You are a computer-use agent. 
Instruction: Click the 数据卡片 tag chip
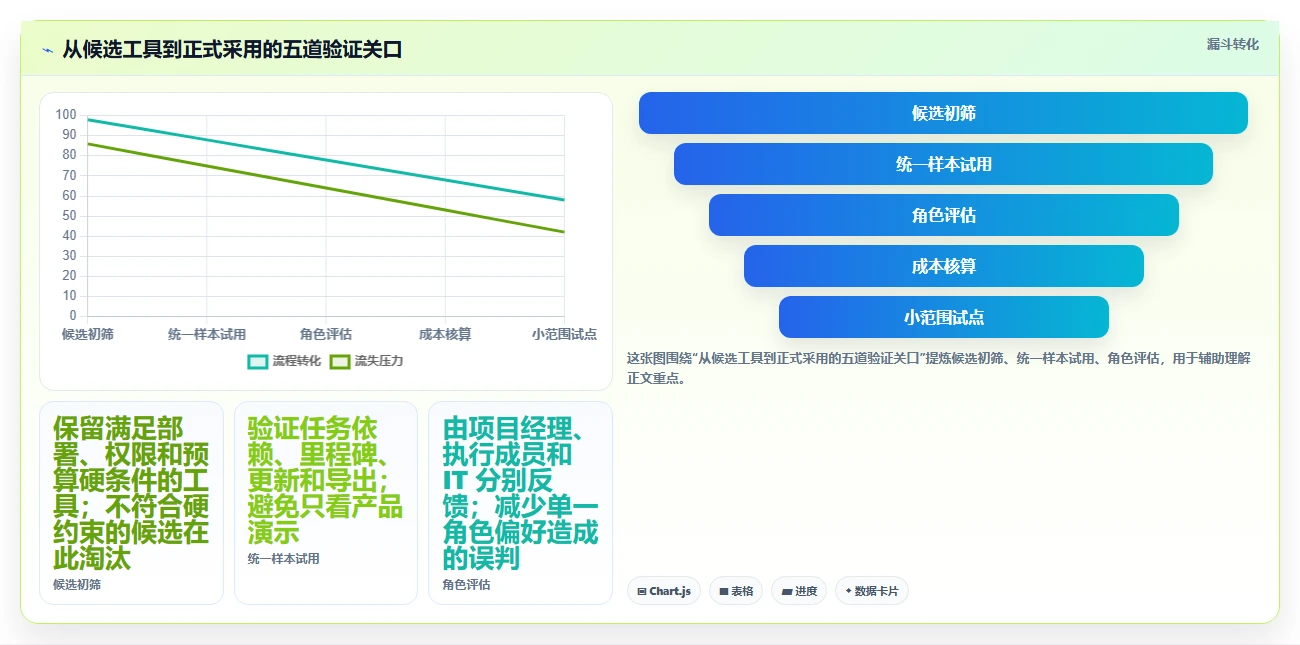coord(872,591)
